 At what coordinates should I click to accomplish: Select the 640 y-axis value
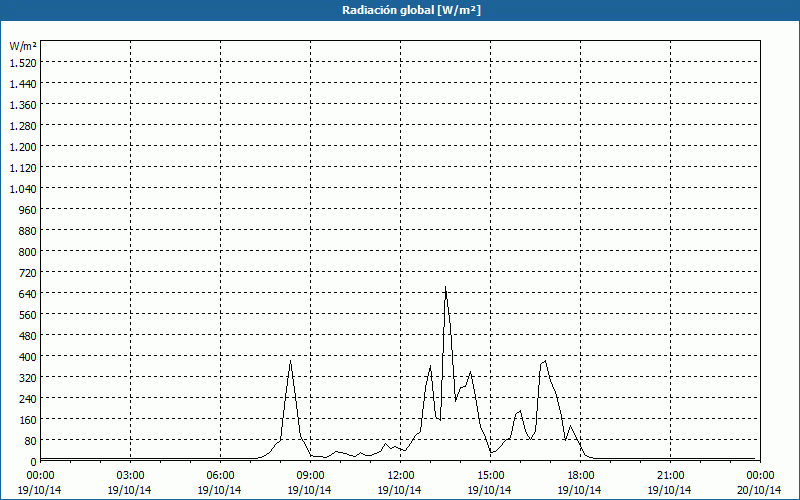[28, 294]
